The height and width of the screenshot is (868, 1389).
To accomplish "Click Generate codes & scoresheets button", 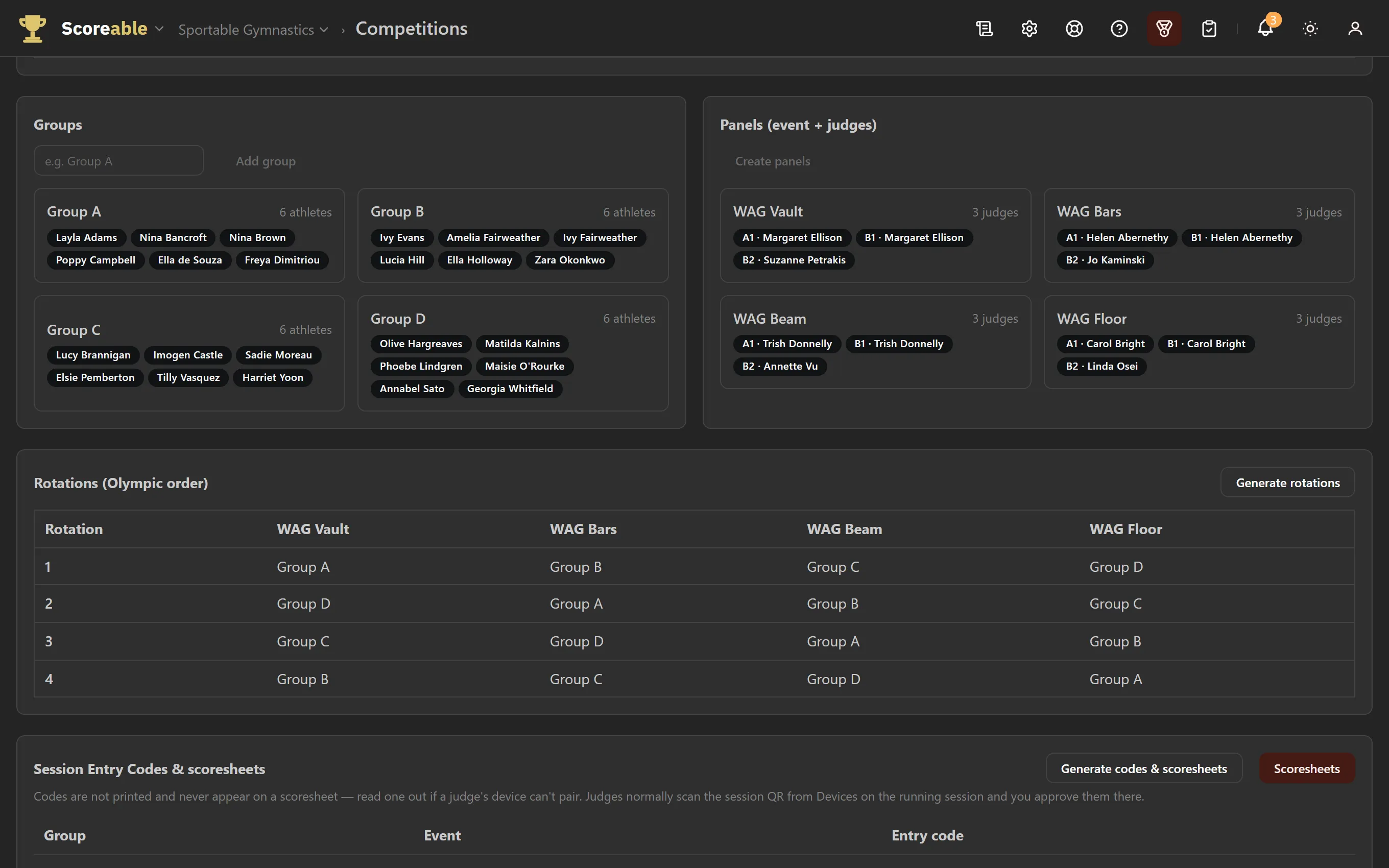I will click(x=1143, y=768).
